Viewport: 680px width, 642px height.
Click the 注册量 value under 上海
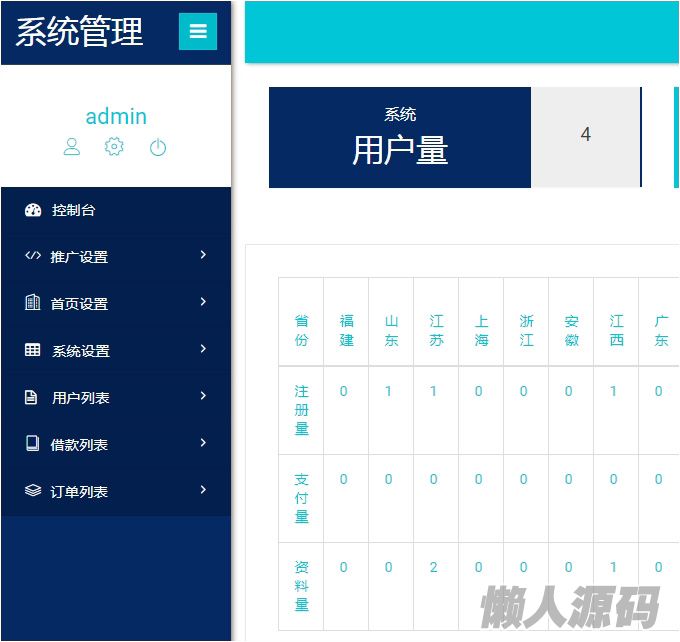[x=478, y=391]
